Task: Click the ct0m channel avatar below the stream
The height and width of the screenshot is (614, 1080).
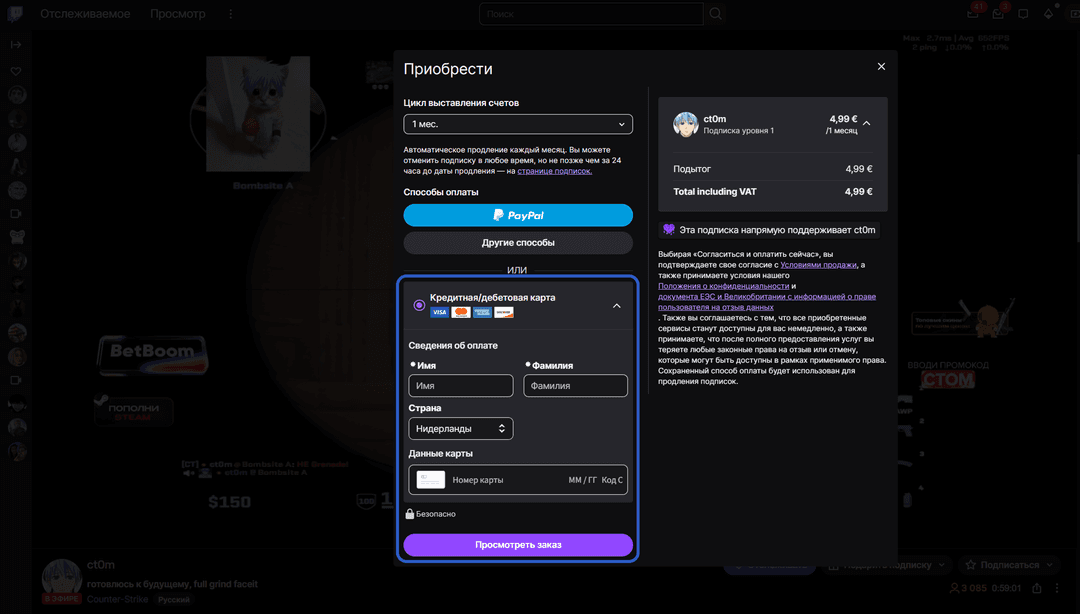Action: point(61,579)
